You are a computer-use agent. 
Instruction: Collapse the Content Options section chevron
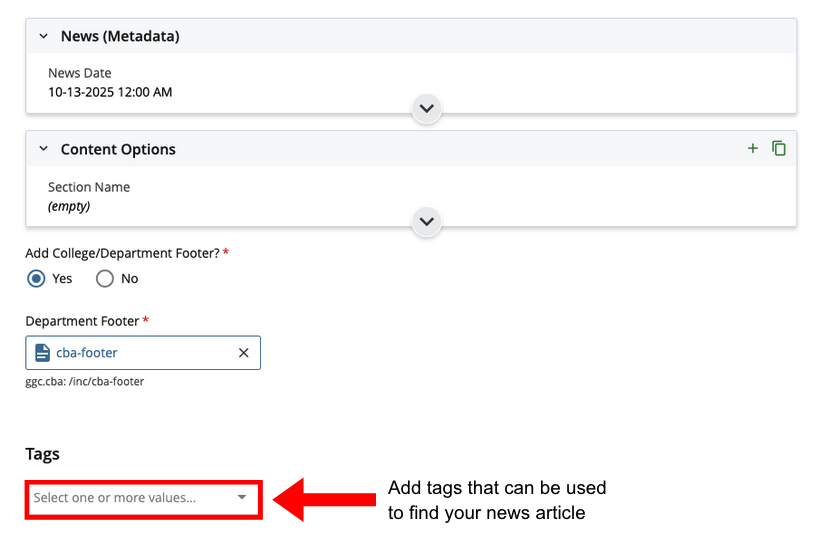coord(43,149)
